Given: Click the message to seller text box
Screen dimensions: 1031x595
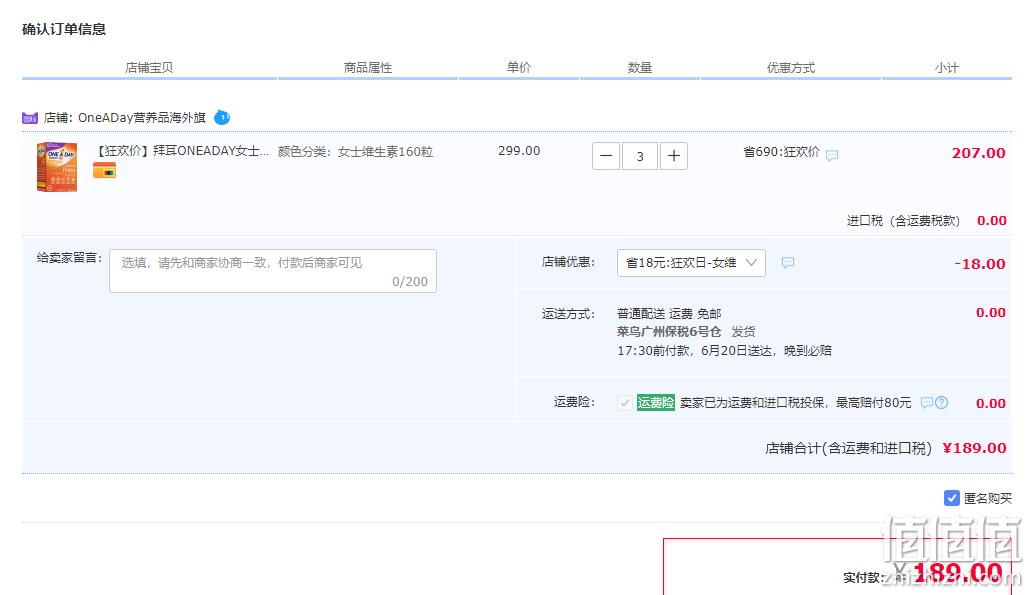Looking at the screenshot, I should [273, 270].
